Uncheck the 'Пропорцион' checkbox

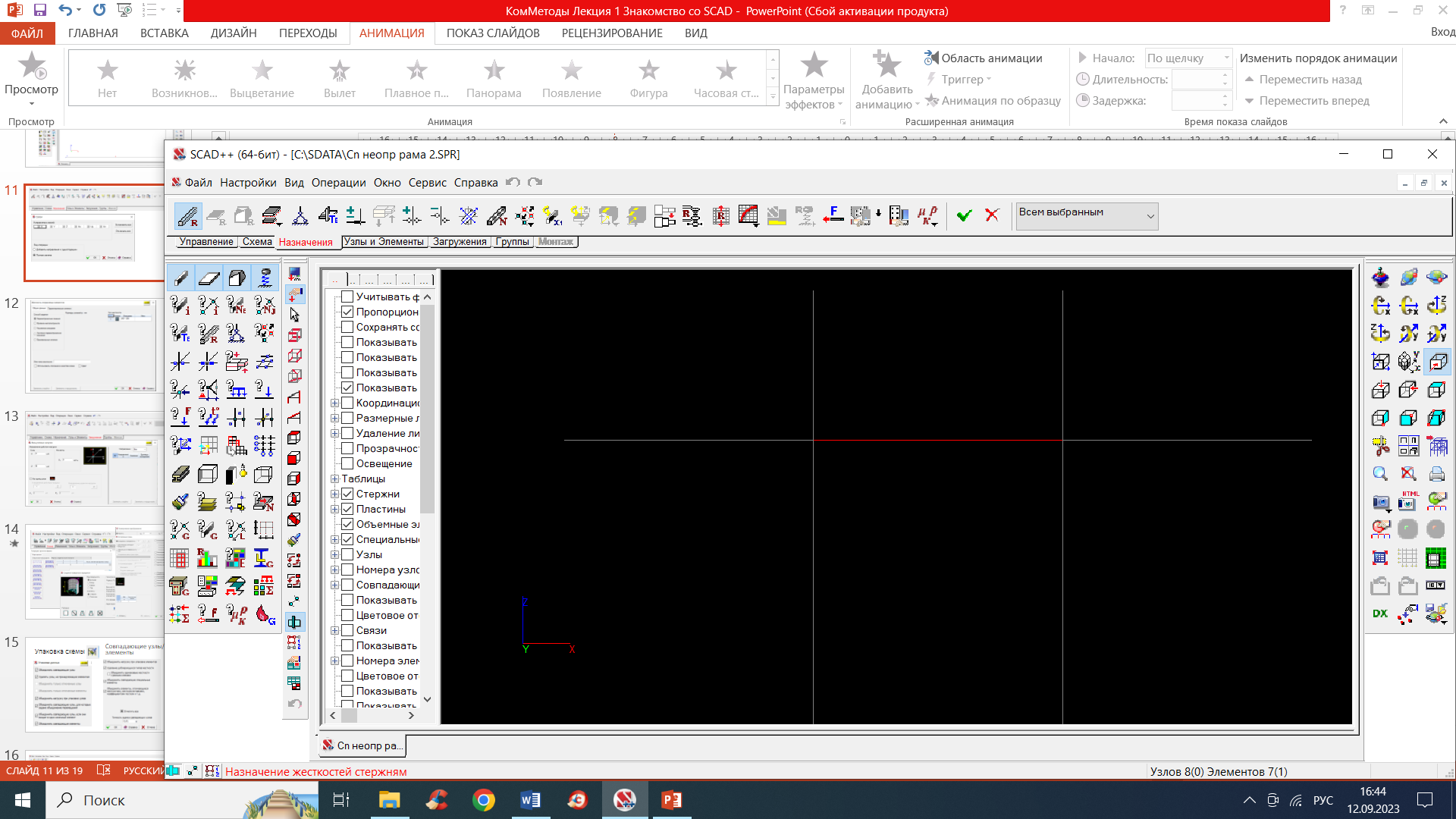[347, 312]
